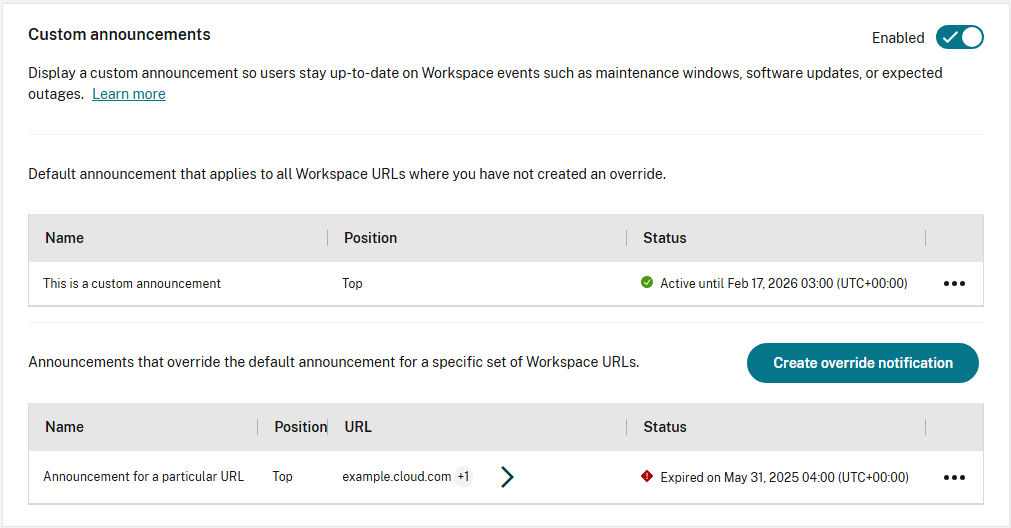1011x528 pixels.
Task: Click red expired status warning icon
Action: [647, 477]
